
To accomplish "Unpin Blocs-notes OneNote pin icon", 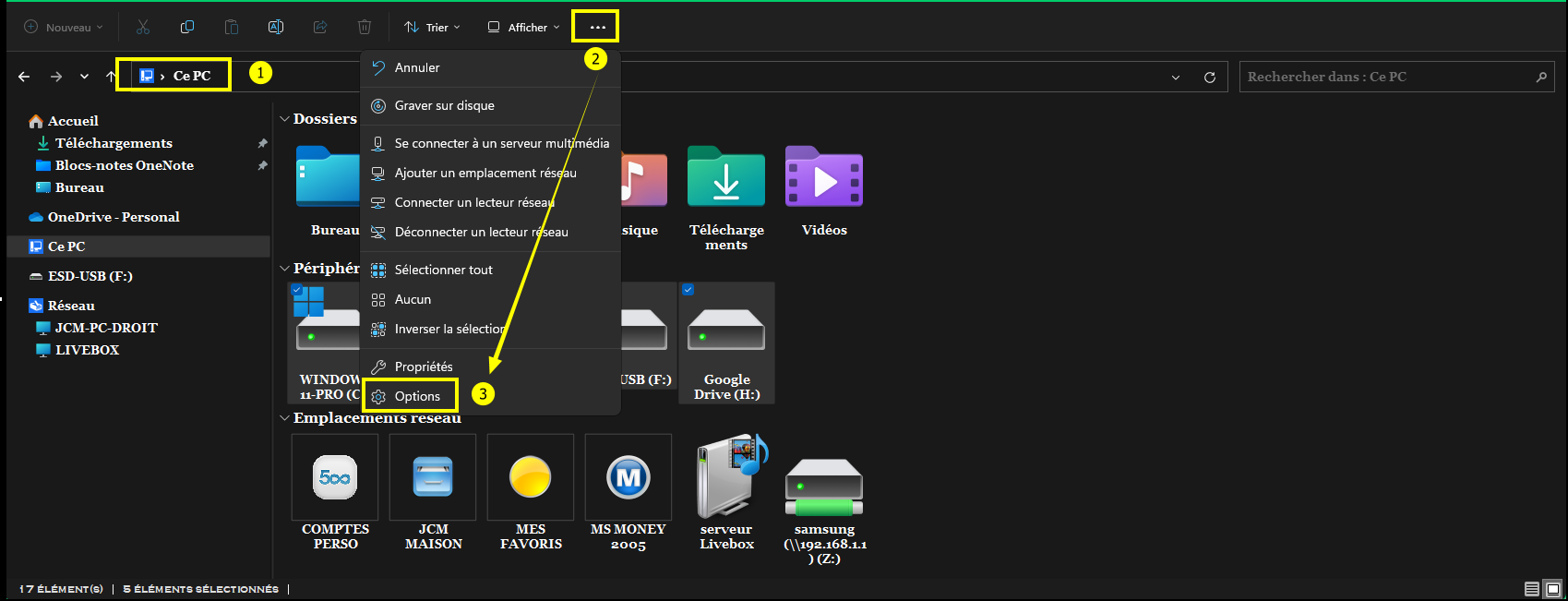I will pos(262,165).
